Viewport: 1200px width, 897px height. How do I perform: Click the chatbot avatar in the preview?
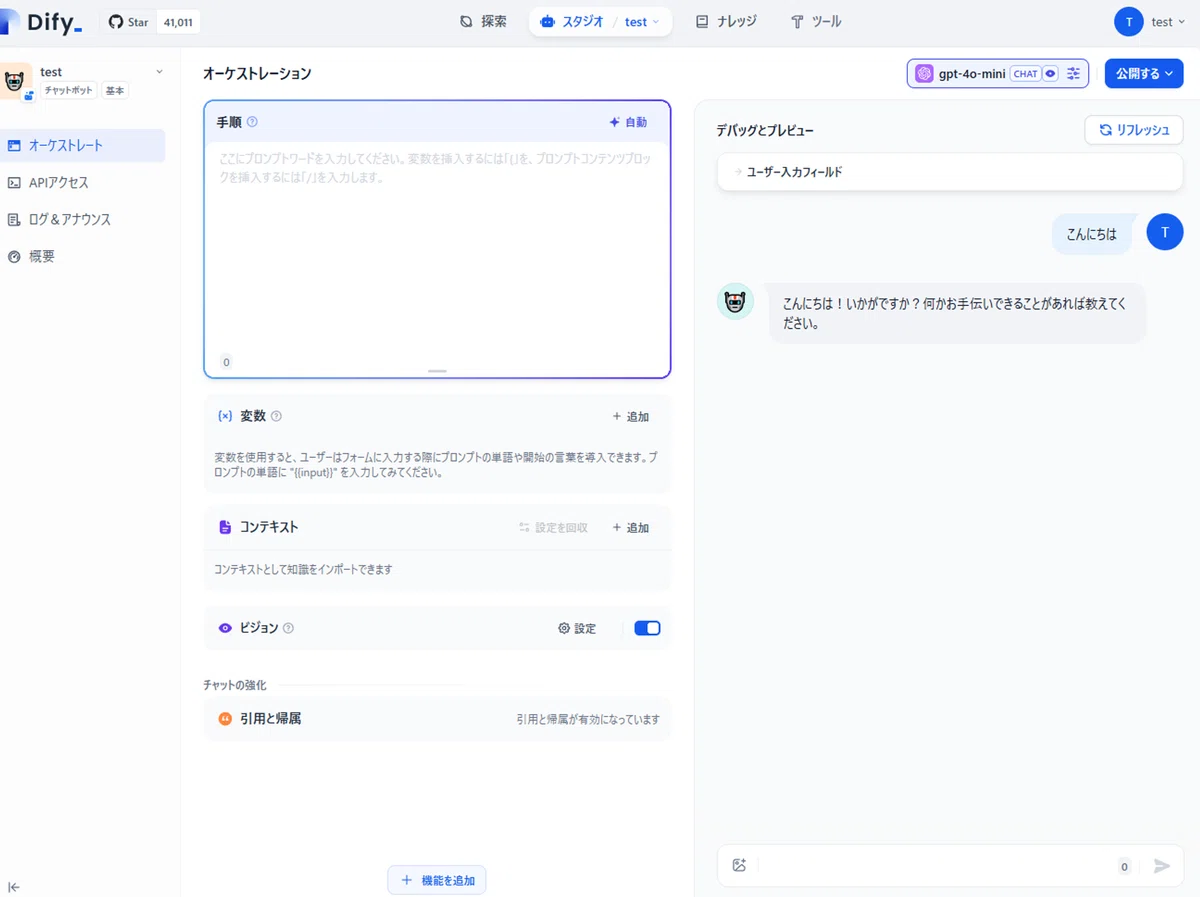pos(735,301)
